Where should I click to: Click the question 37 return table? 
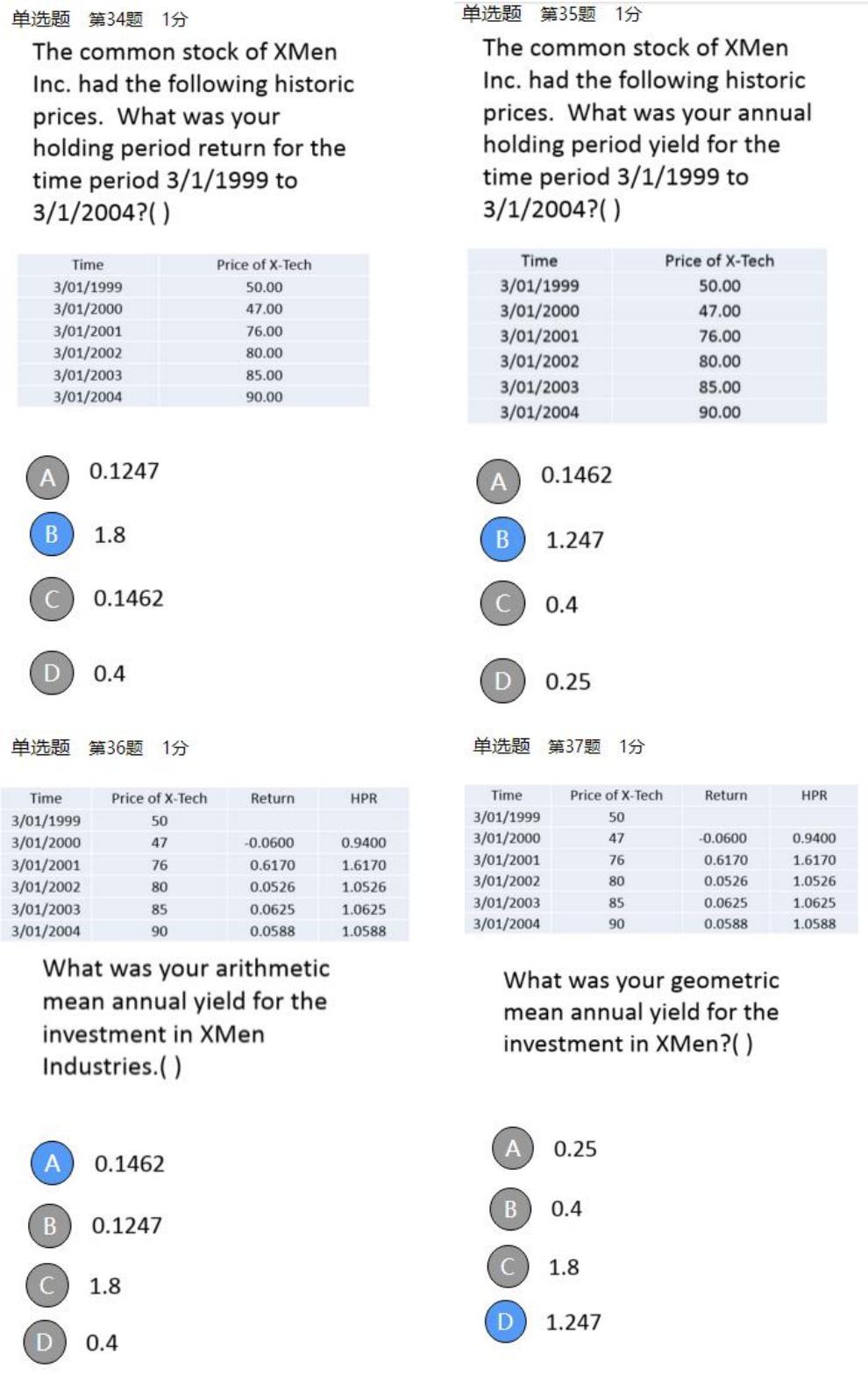point(661,859)
